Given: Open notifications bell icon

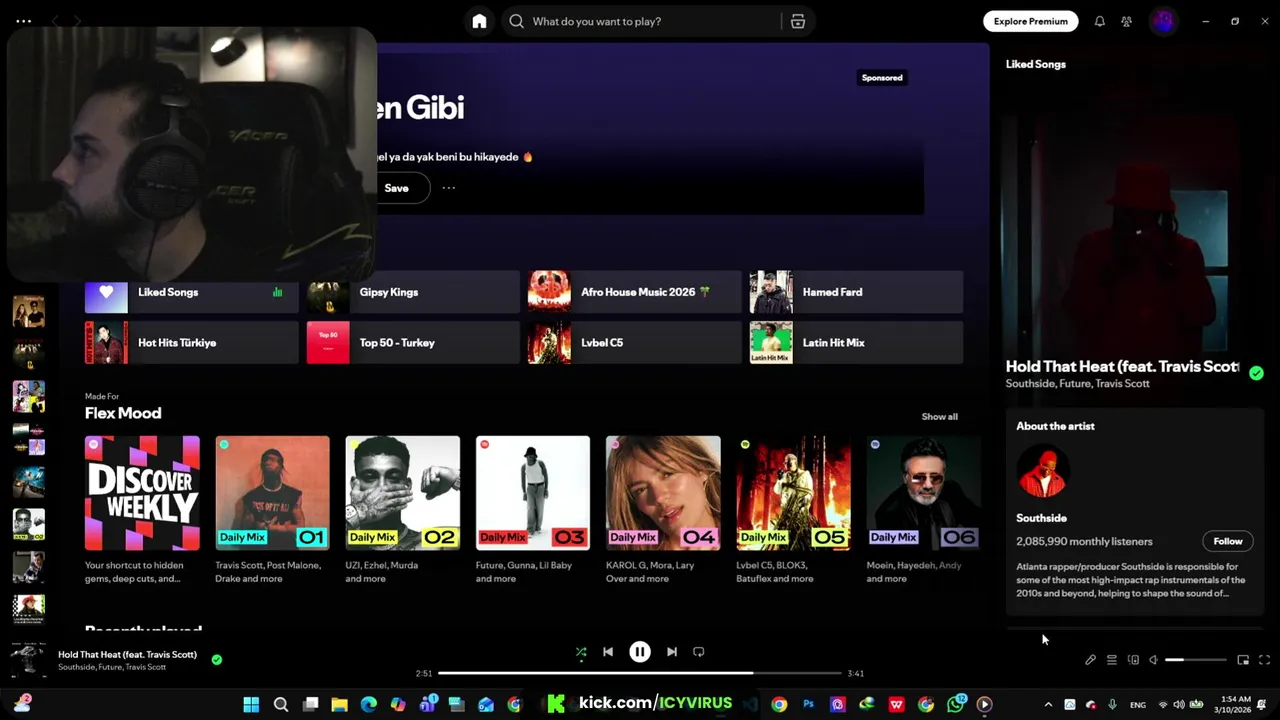Looking at the screenshot, I should click(1099, 21).
